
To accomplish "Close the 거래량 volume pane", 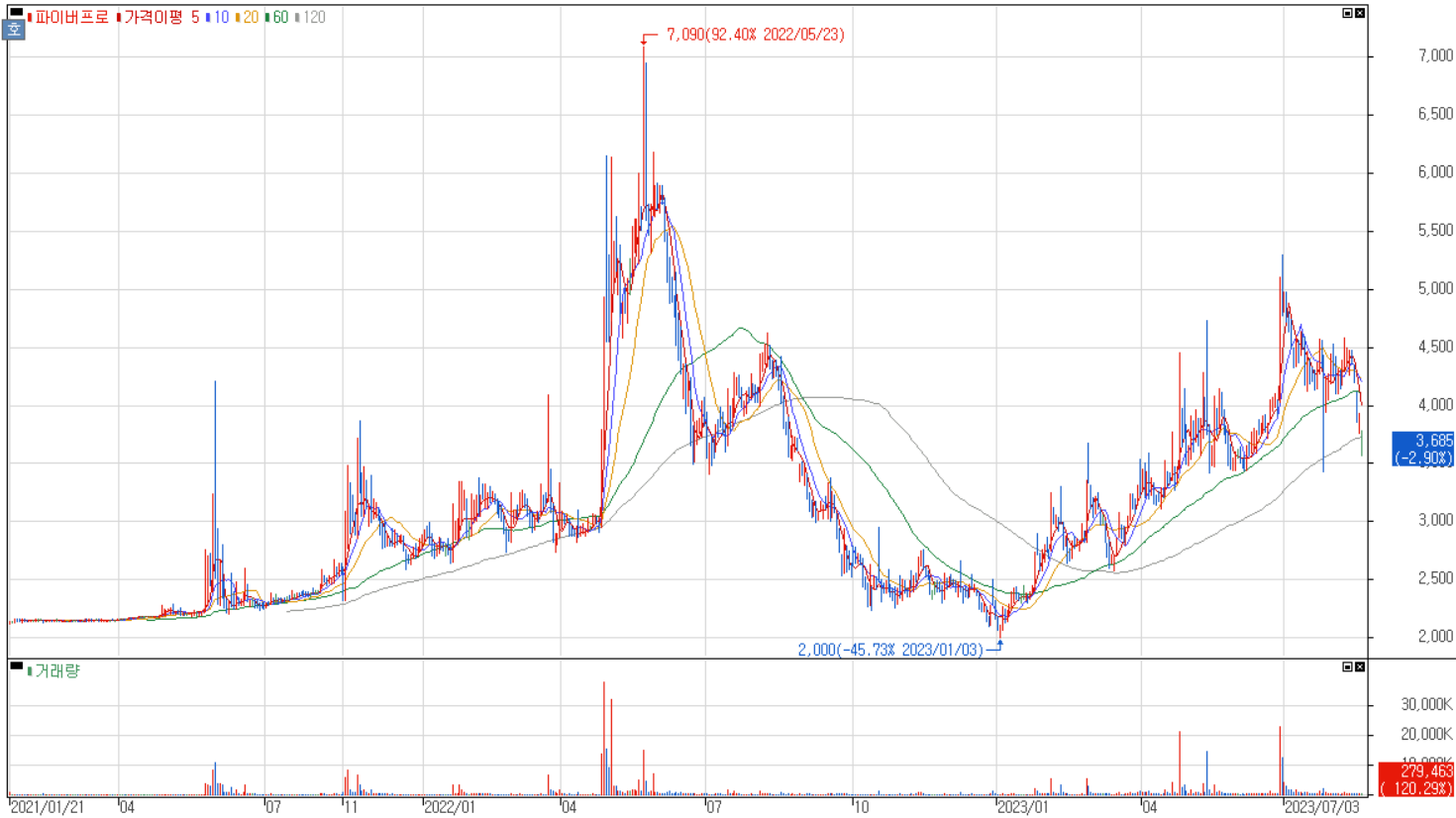I will coord(1360,666).
